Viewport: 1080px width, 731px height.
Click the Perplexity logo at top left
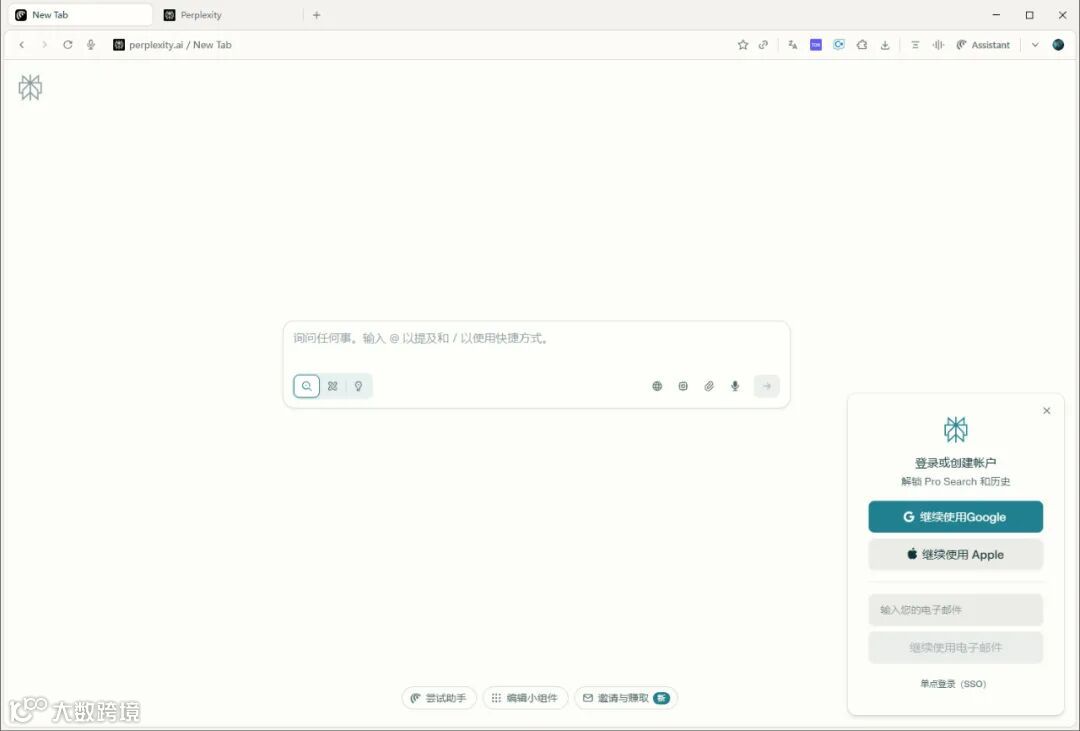(30, 87)
